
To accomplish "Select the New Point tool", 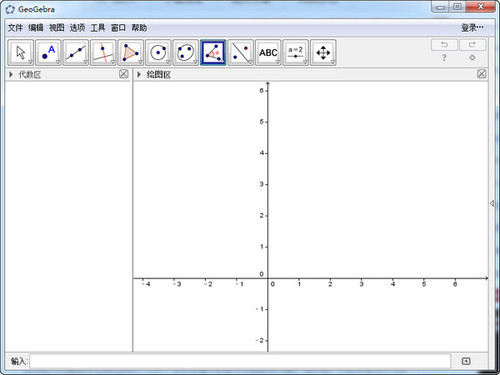I will tap(48, 52).
